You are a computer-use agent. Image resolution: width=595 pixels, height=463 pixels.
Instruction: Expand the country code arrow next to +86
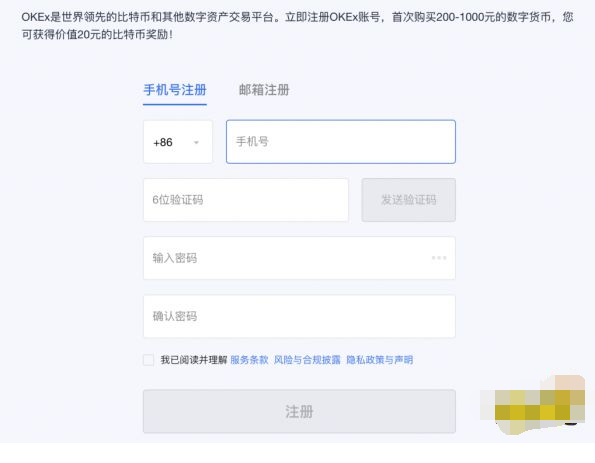(x=196, y=143)
